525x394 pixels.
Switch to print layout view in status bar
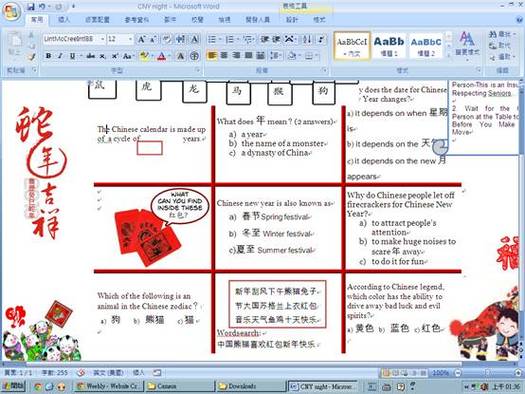(x=386, y=373)
